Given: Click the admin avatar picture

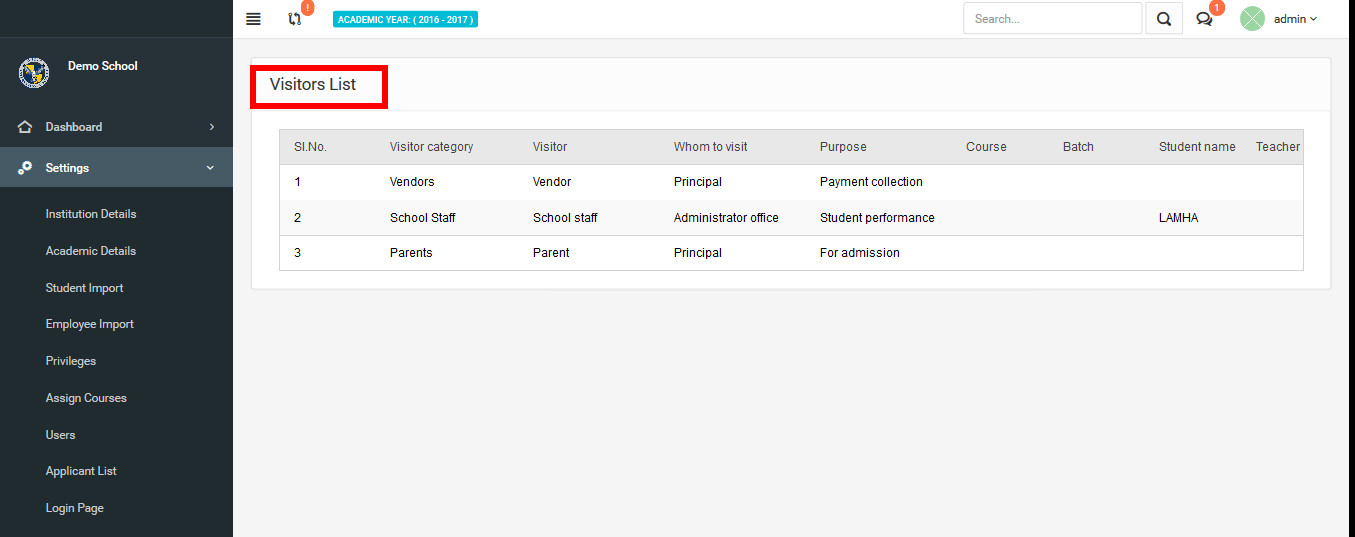Looking at the screenshot, I should (1252, 18).
